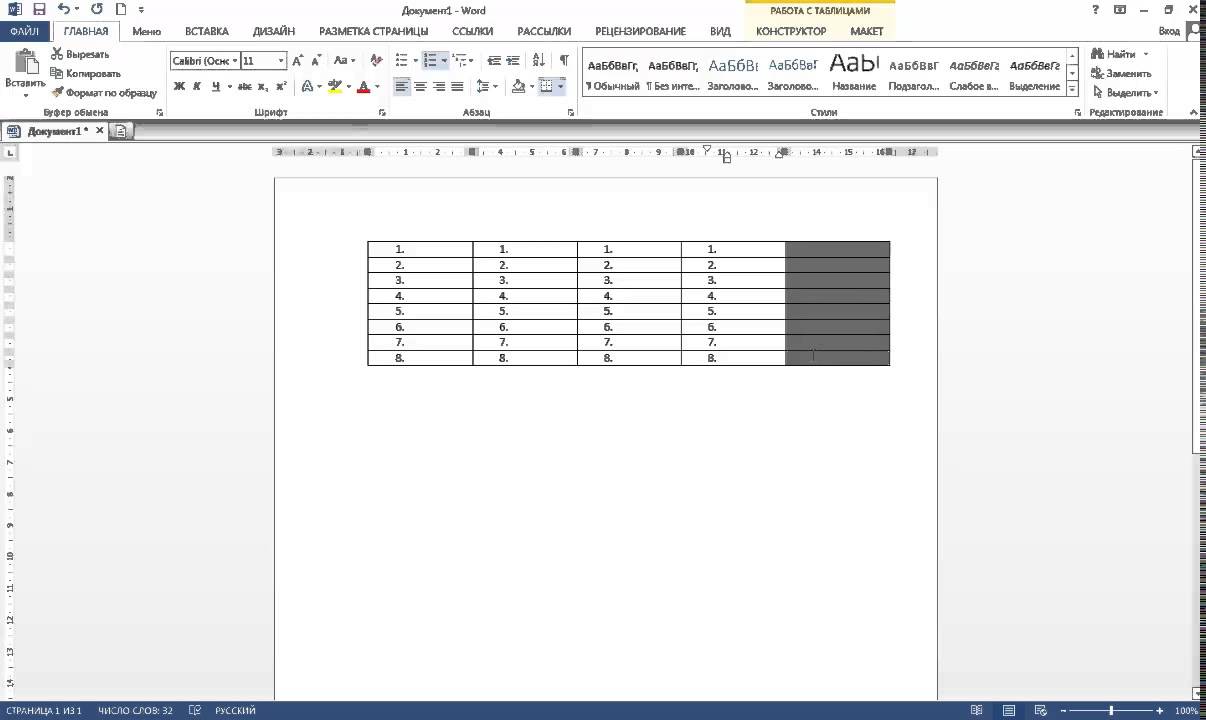
Task: Switch to read mode view
Action: coord(977,711)
